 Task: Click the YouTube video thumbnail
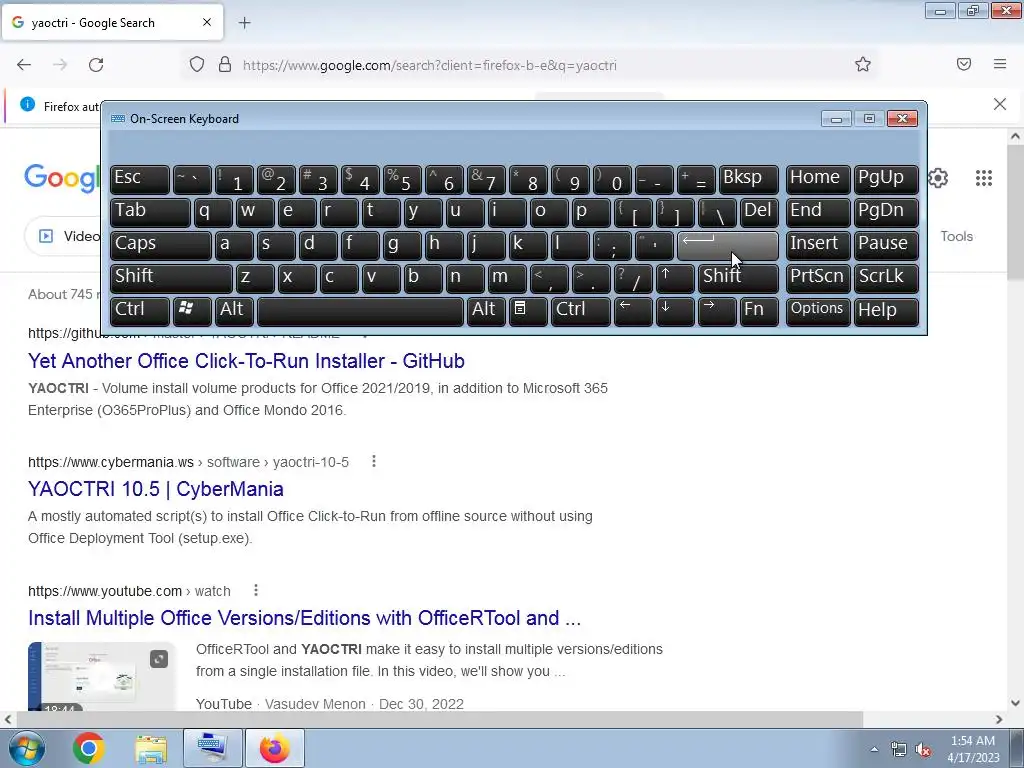101,676
